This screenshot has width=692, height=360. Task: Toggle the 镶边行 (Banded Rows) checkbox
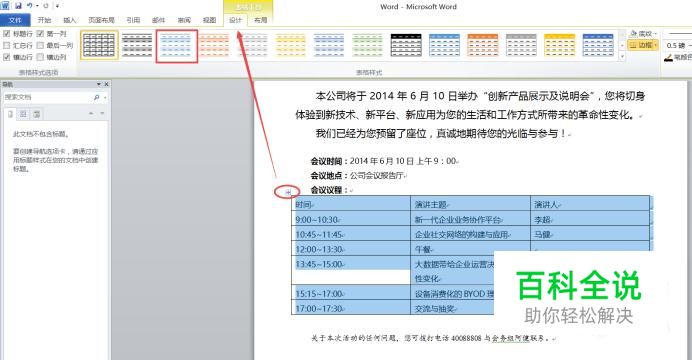pyautogui.click(x=7, y=57)
